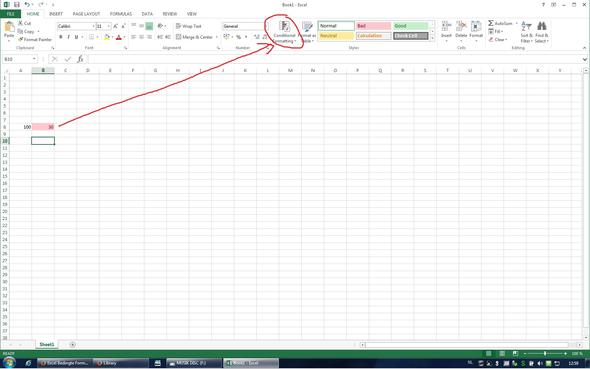Click the Insert Function fx button
The height and width of the screenshot is (369, 590).
pyautogui.click(x=80, y=59)
